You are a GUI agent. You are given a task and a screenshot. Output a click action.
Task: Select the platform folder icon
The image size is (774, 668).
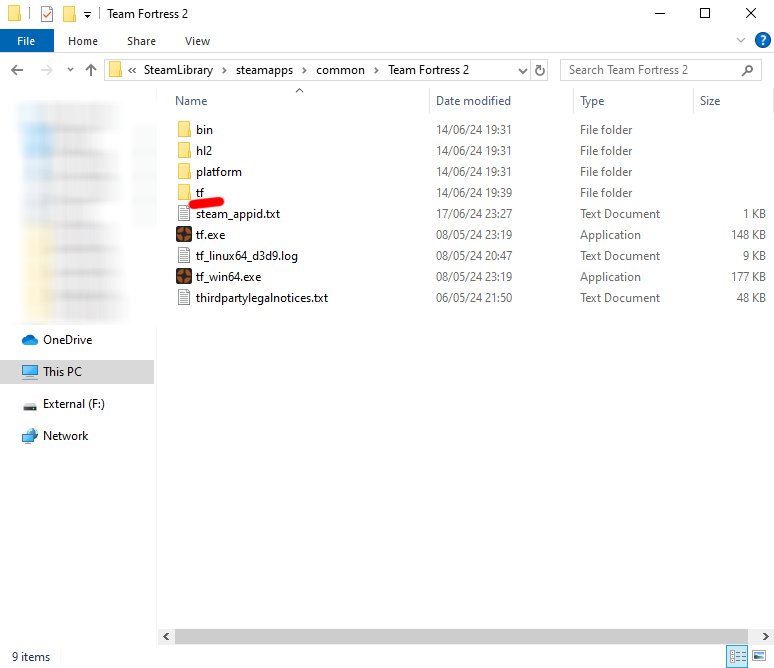pos(184,172)
